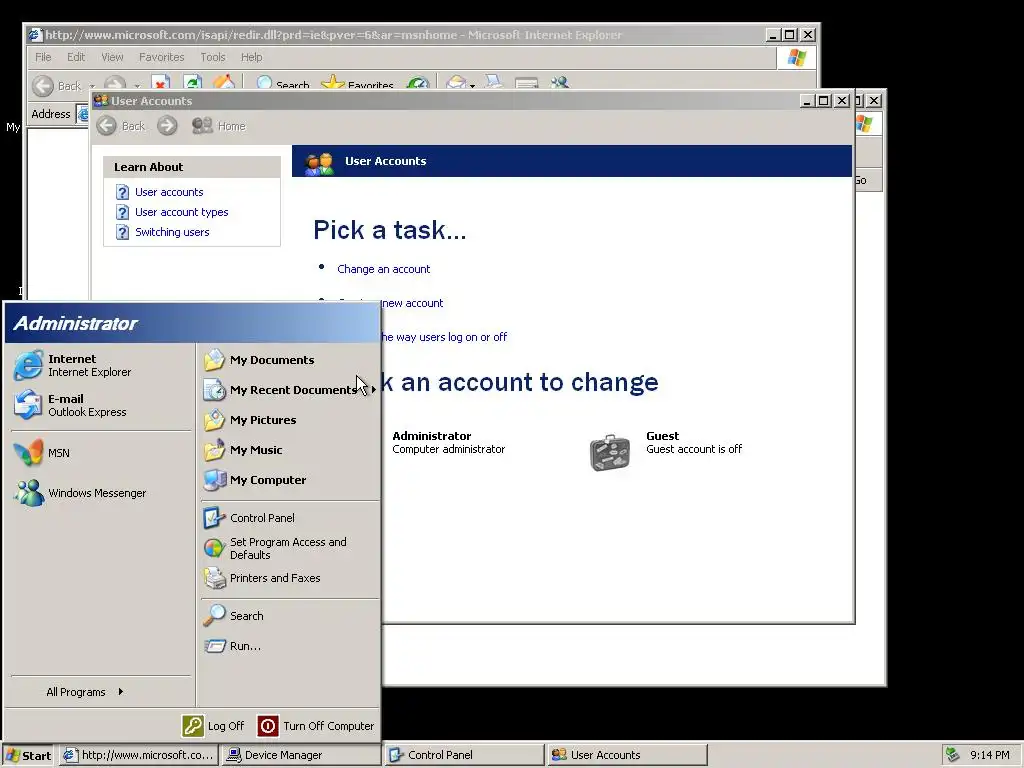
Task: Go Home in User Accounts window
Action: pyautogui.click(x=219, y=126)
